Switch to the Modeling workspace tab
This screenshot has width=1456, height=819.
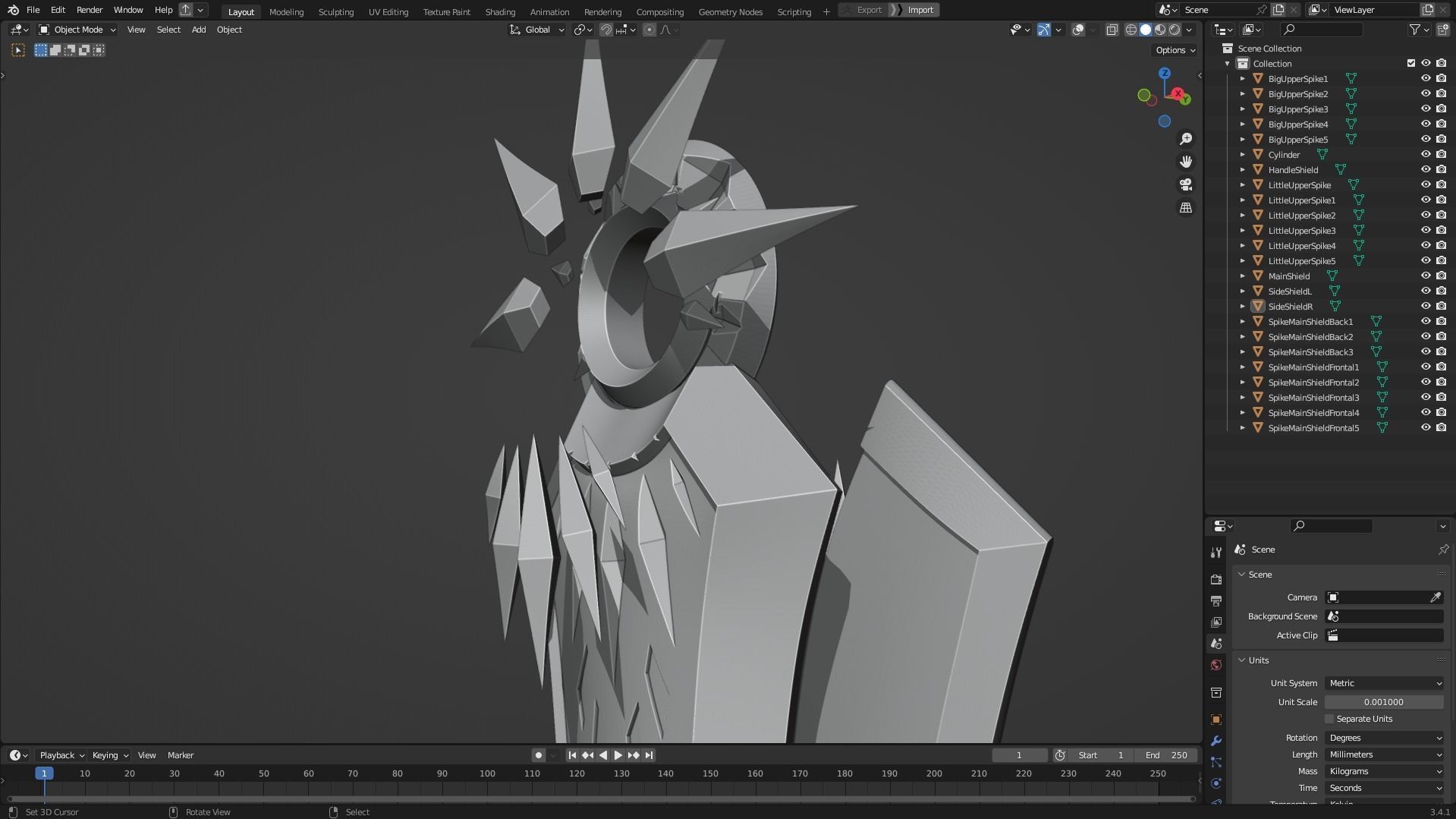(x=286, y=11)
